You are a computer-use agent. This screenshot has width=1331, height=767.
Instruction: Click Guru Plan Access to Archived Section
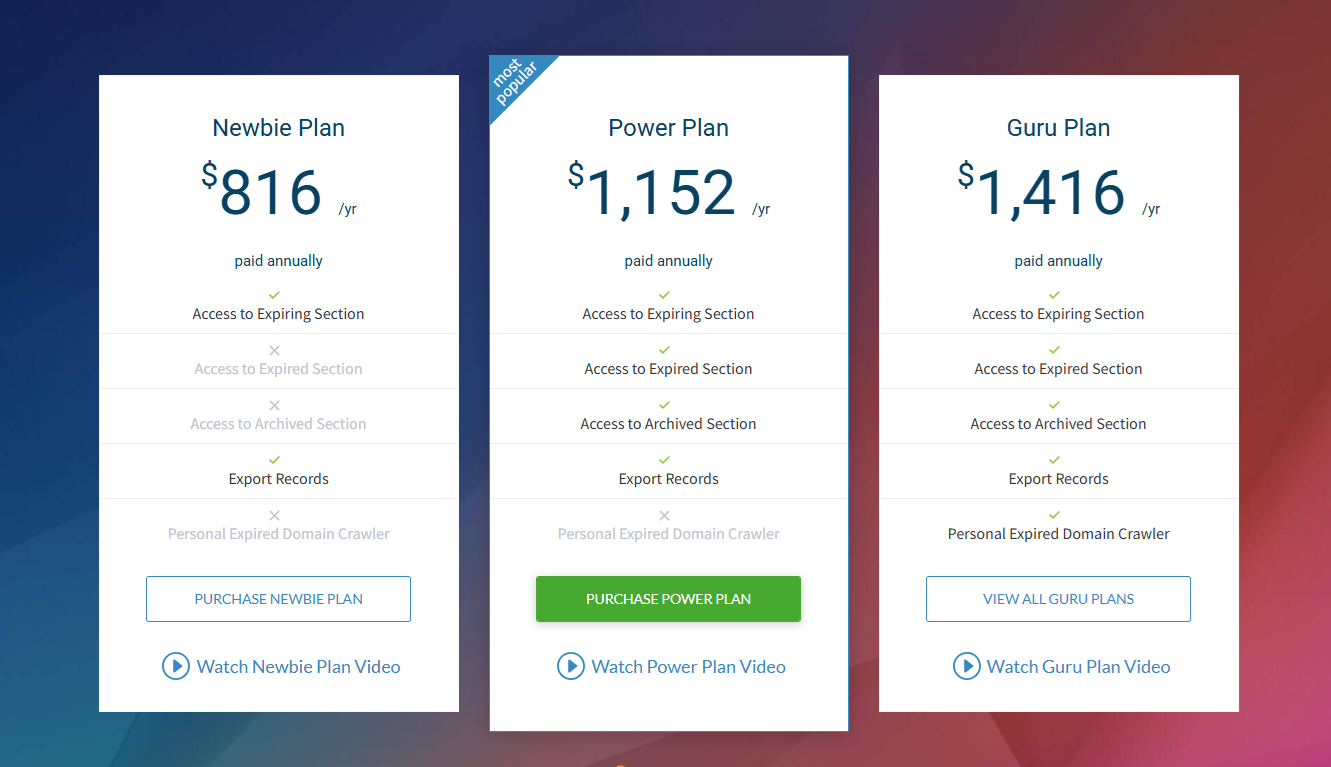point(1058,424)
